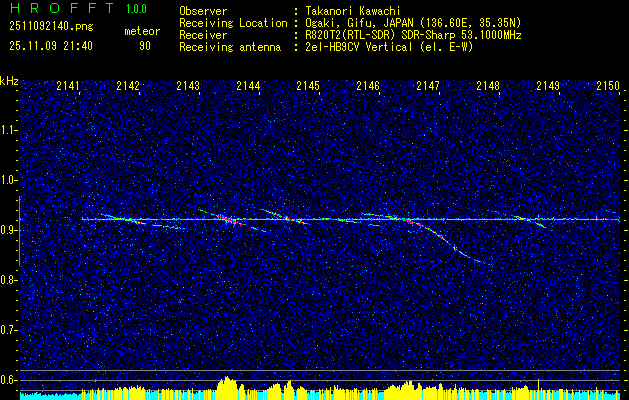The height and width of the screenshot is (400, 629).
Task: Click time marker 2147
Action: 428,85
